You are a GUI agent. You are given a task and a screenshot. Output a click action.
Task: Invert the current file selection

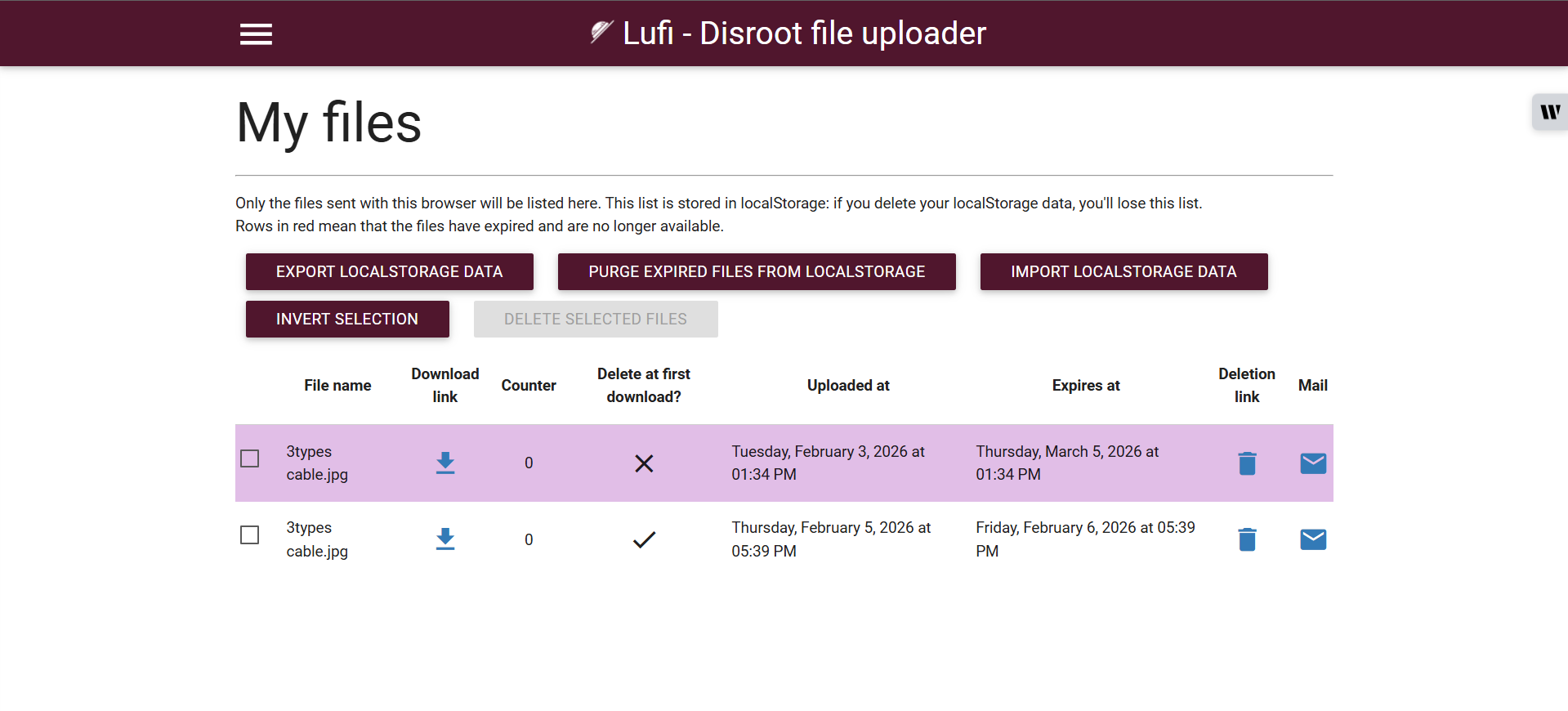click(x=347, y=319)
